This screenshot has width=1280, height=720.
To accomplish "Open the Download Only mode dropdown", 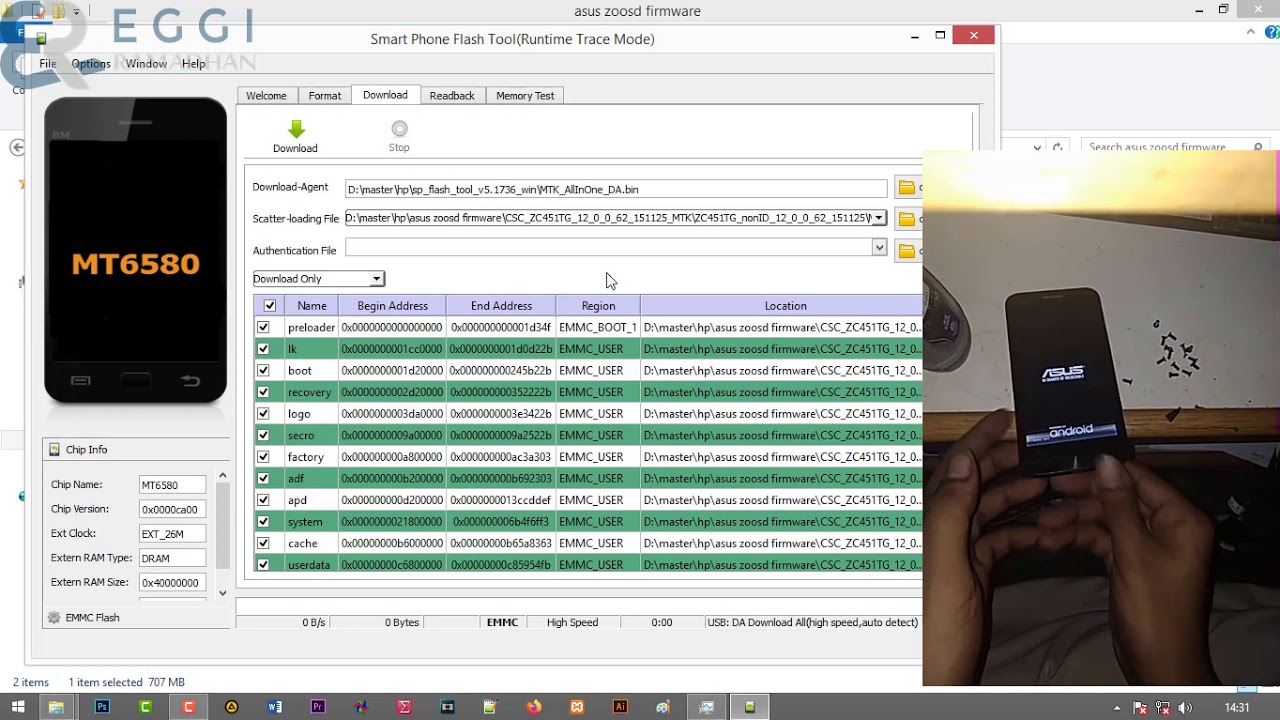I will click(x=318, y=279).
